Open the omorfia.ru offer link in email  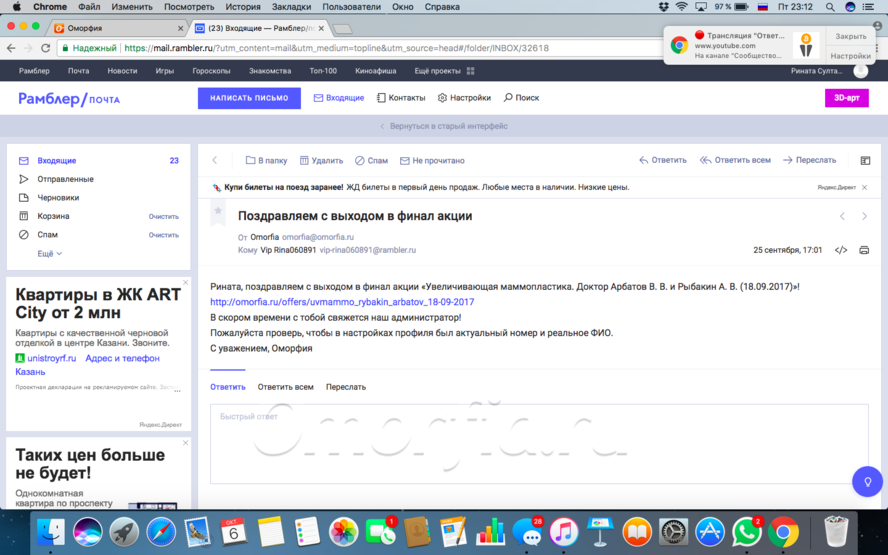(342, 302)
